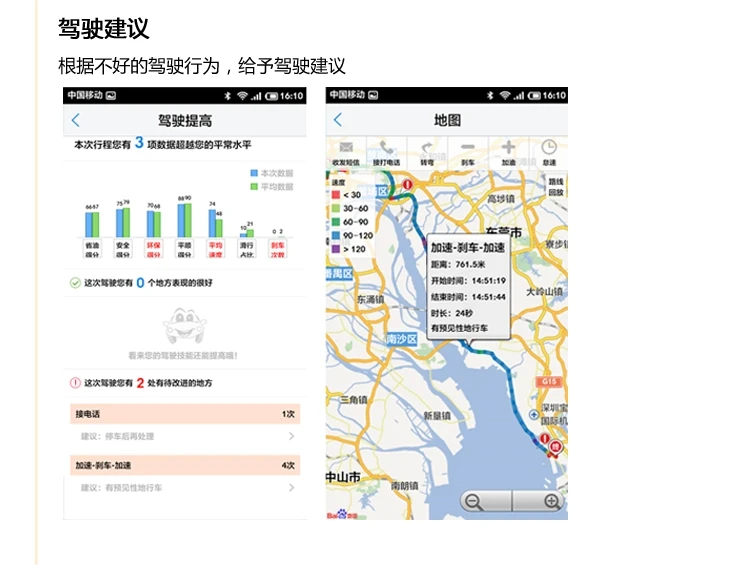The image size is (750, 565).
Task: Select the 怠速 clock icon
Action: pos(549,147)
